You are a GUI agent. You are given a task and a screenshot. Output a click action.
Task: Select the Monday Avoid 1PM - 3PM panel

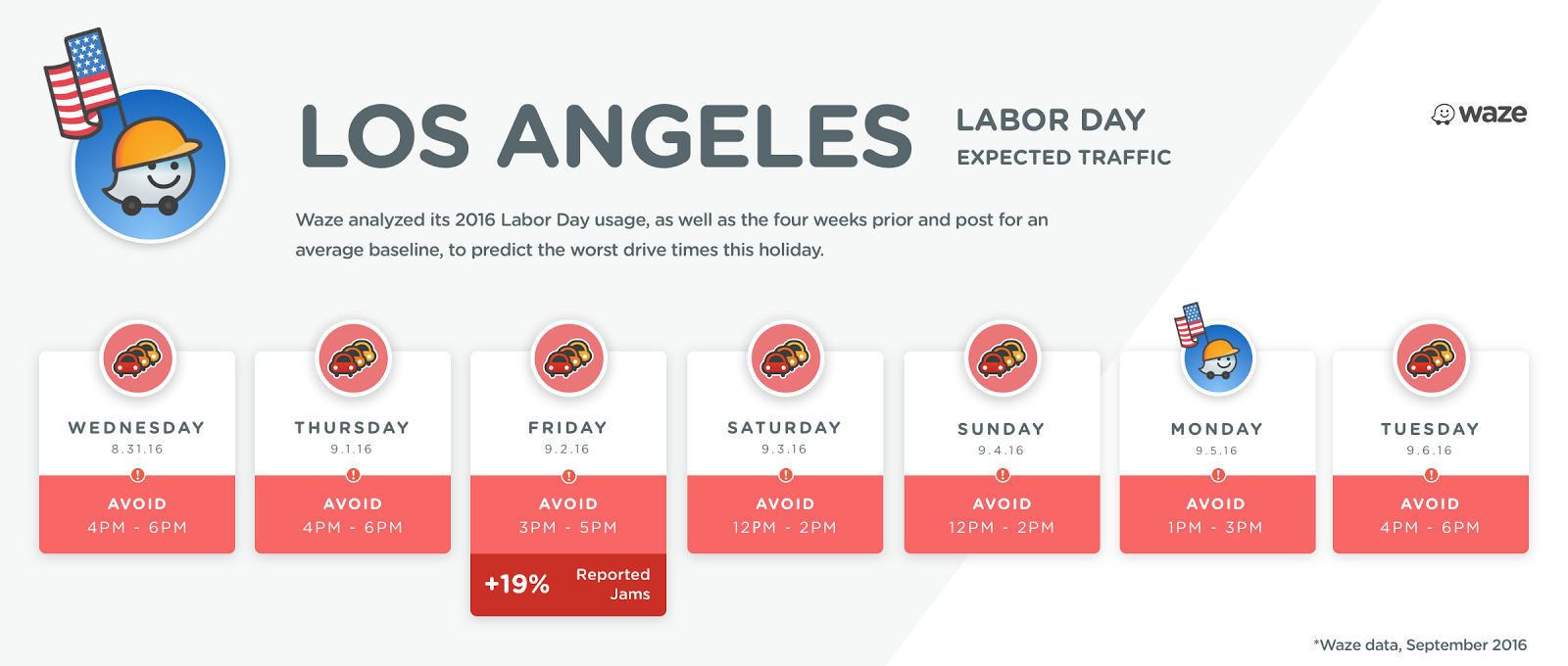click(x=1217, y=515)
